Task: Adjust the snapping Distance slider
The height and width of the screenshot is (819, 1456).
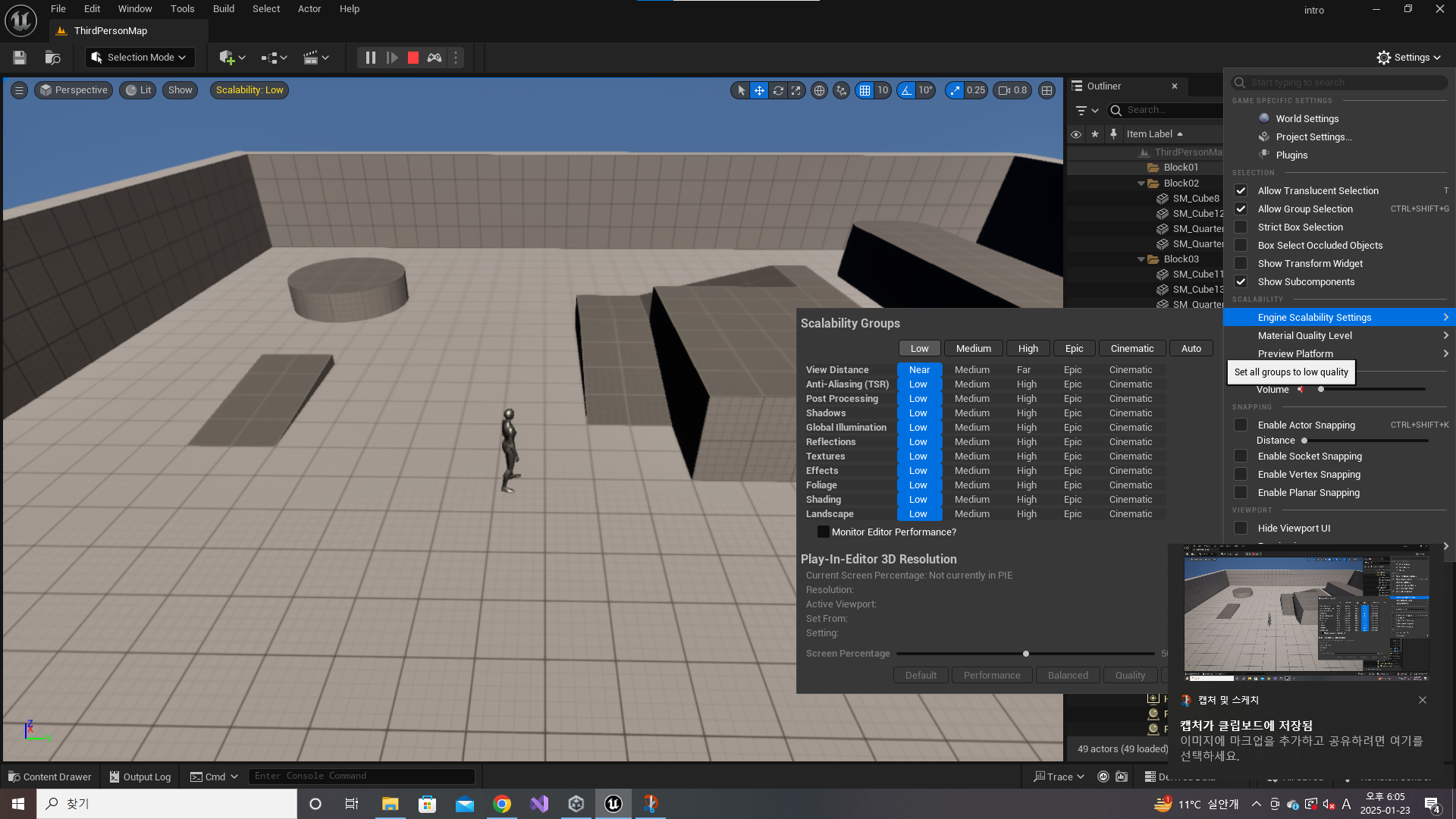Action: (x=1365, y=441)
